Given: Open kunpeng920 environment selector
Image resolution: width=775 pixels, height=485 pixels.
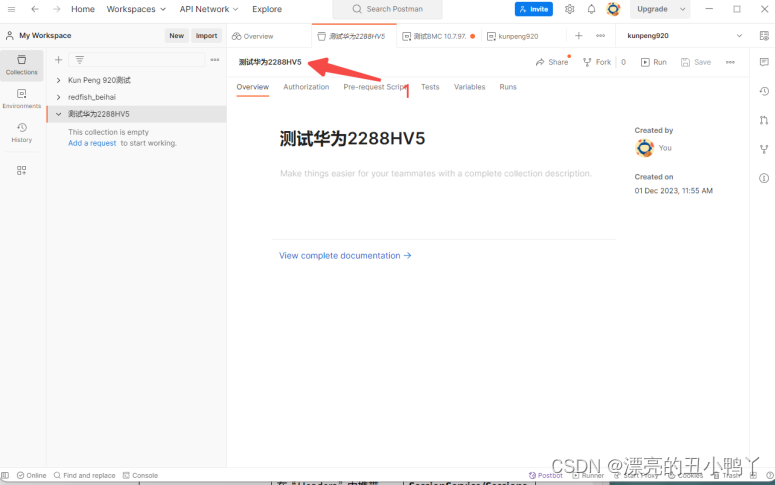Looking at the screenshot, I should [684, 36].
